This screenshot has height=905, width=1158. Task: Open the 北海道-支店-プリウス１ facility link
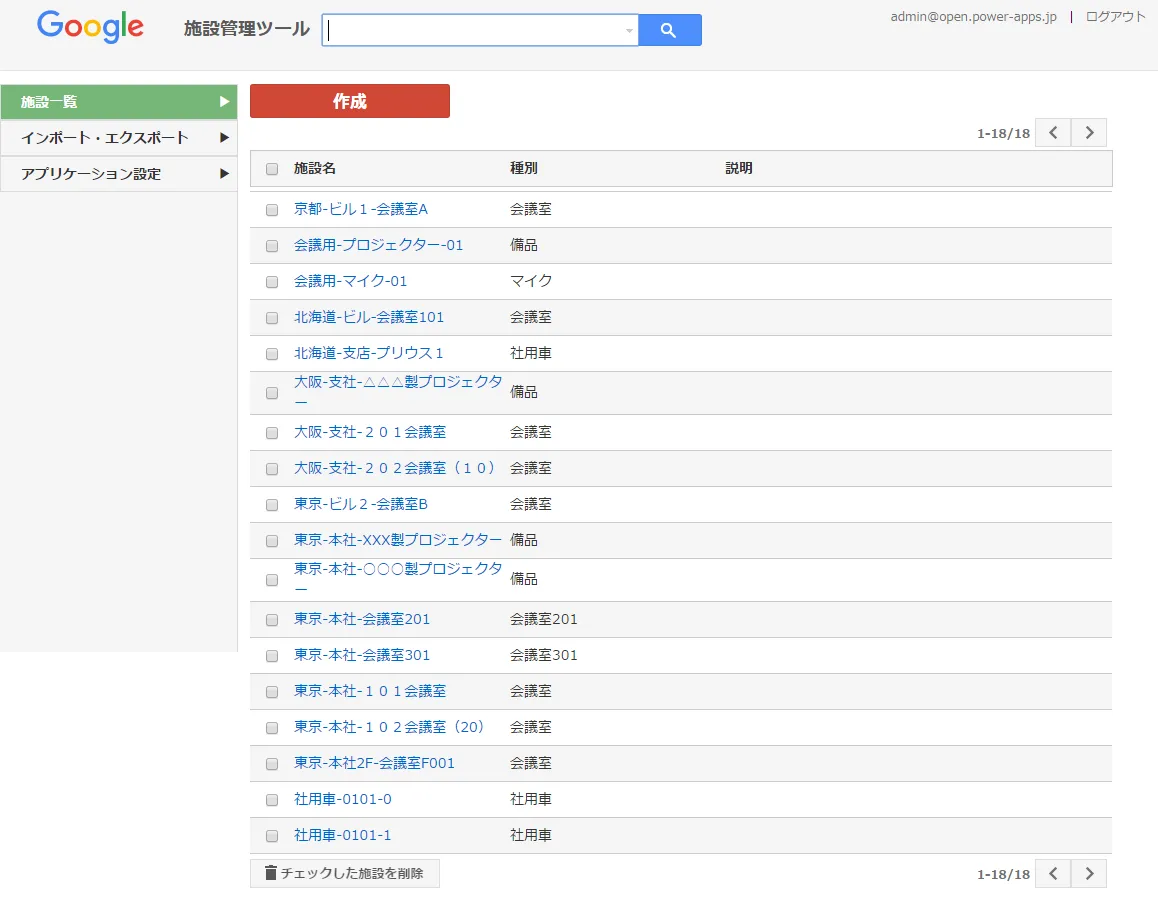point(369,353)
